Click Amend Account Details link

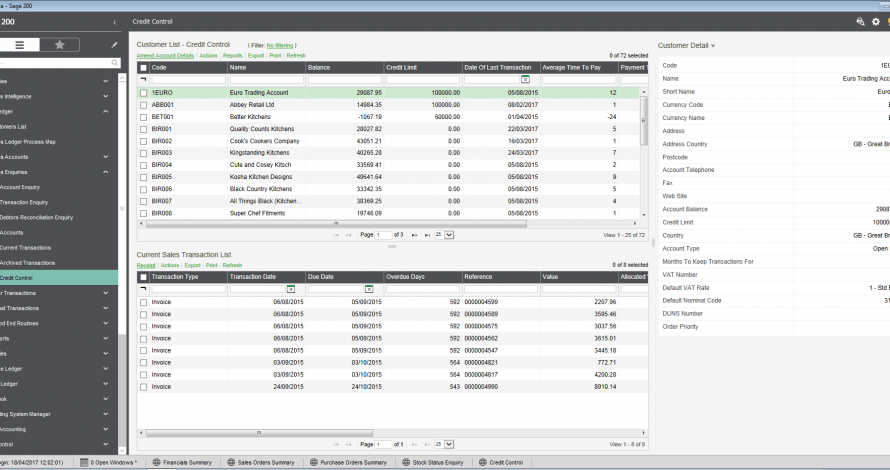(165, 56)
